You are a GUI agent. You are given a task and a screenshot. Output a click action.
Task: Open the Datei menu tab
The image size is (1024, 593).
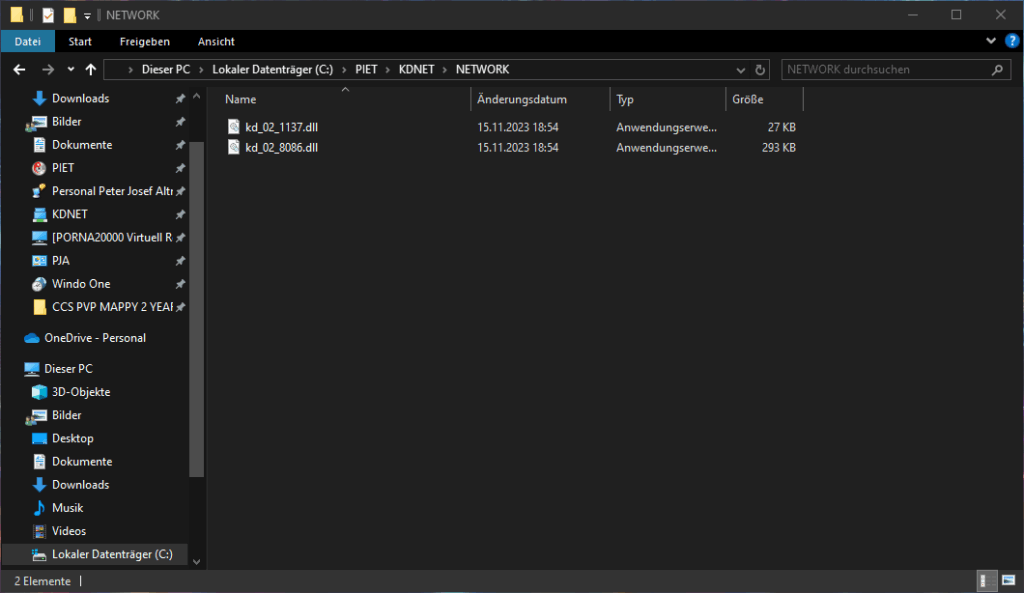click(27, 41)
